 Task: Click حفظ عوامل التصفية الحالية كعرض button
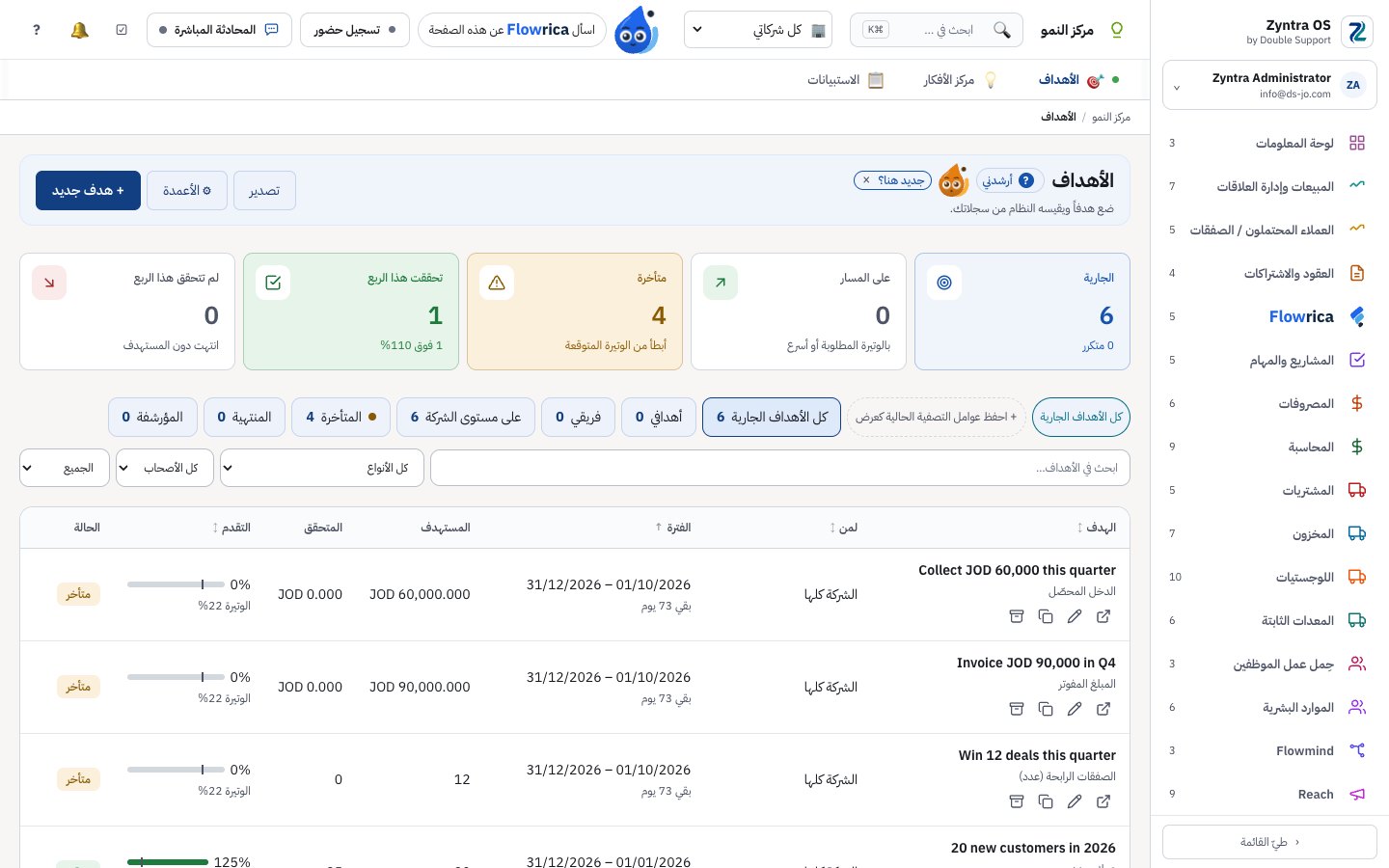[x=936, y=417]
